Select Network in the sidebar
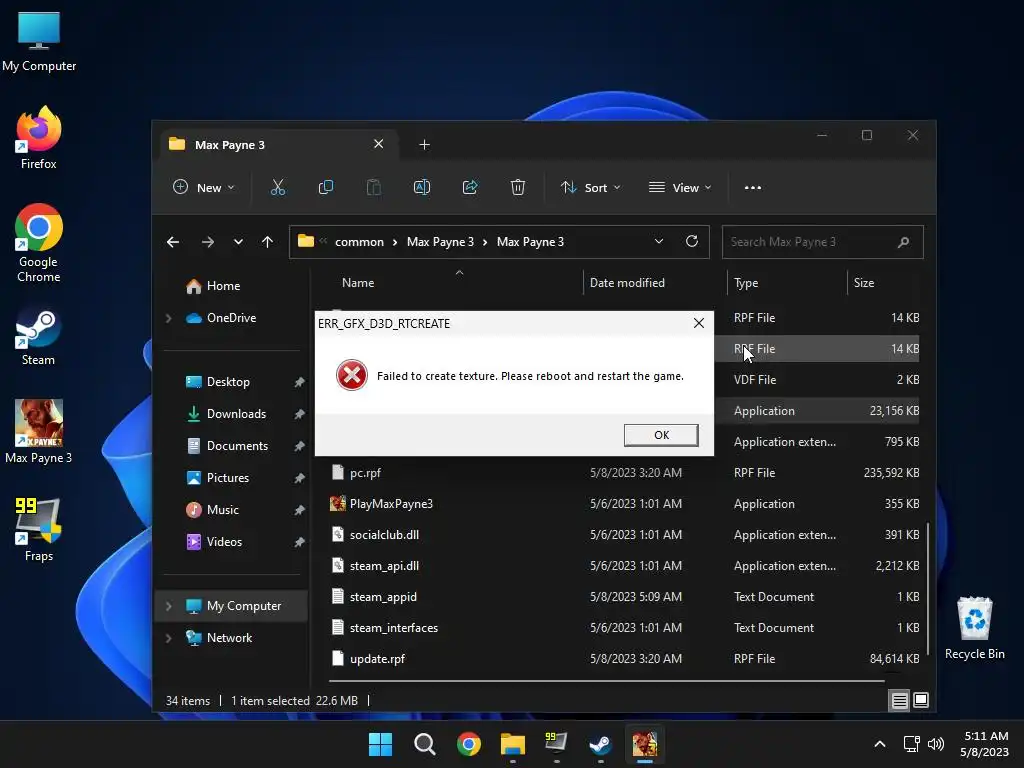 click(229, 638)
